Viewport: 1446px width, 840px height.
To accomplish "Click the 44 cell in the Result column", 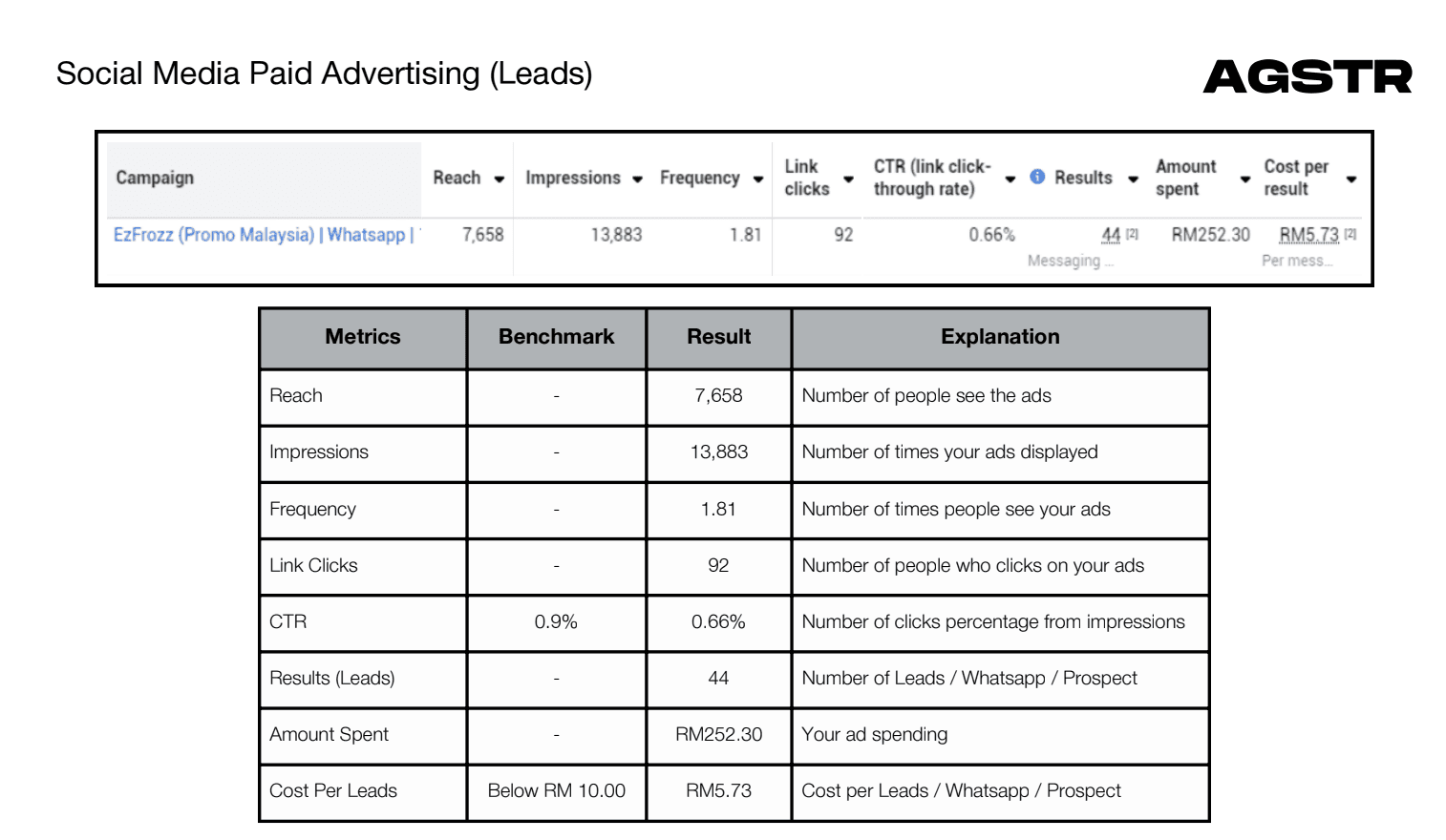I will click(x=719, y=679).
